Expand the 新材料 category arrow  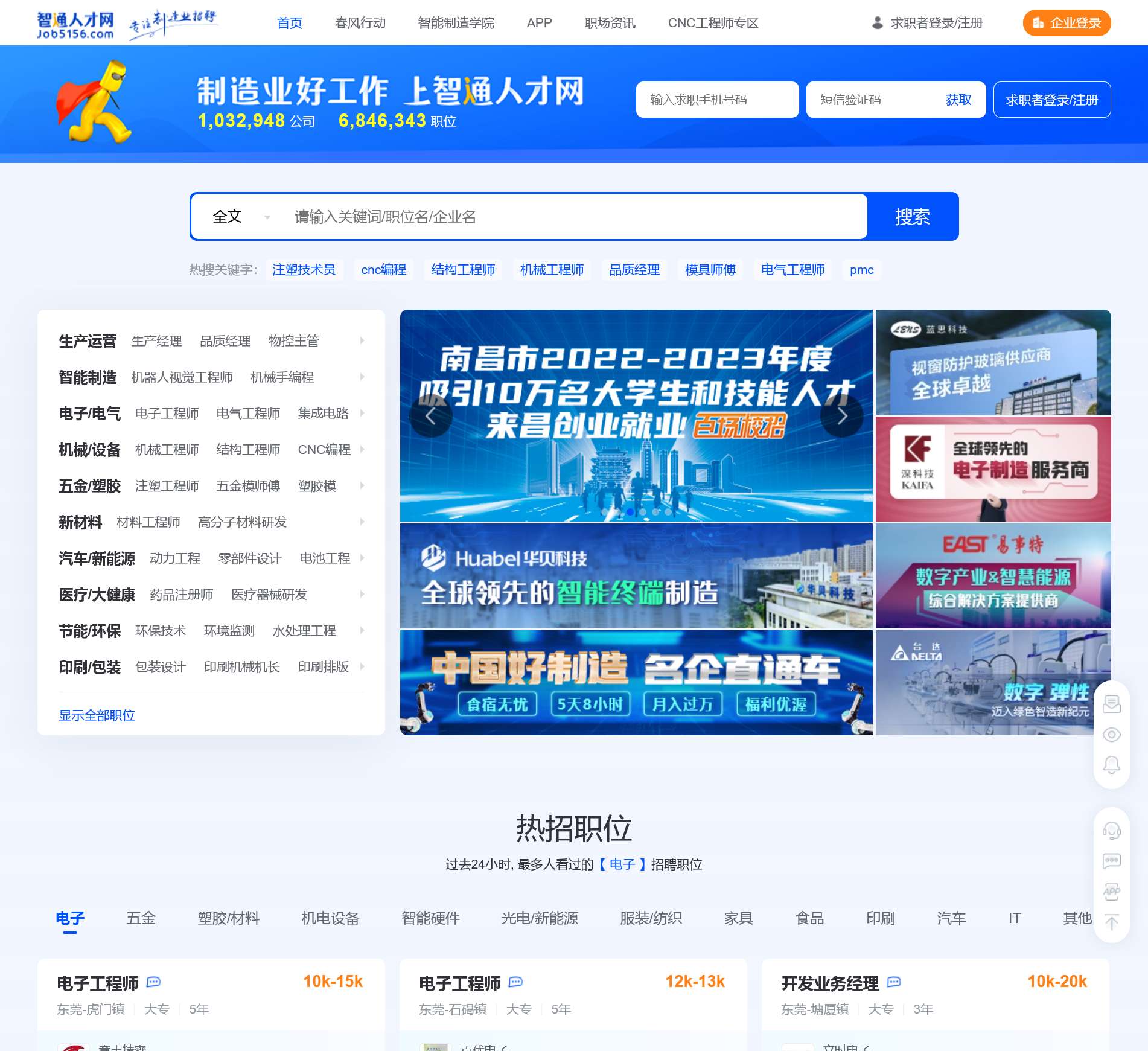click(362, 522)
